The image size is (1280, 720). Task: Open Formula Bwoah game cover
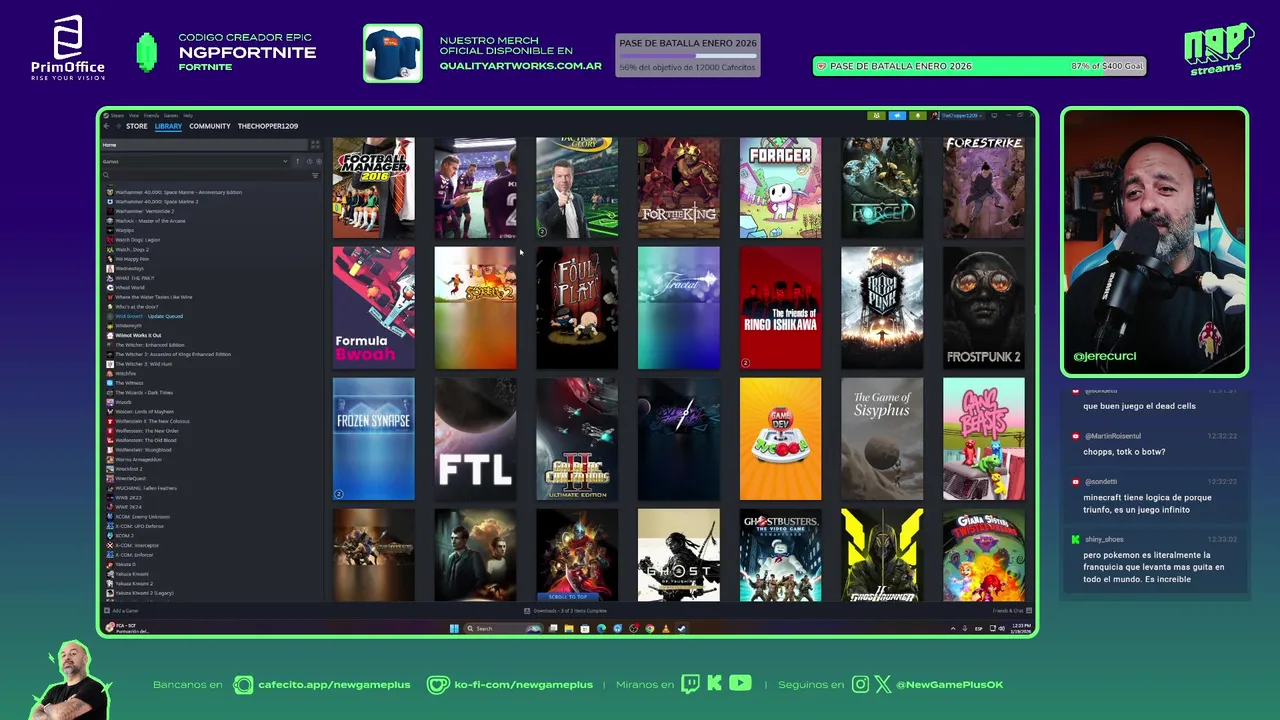(373, 308)
